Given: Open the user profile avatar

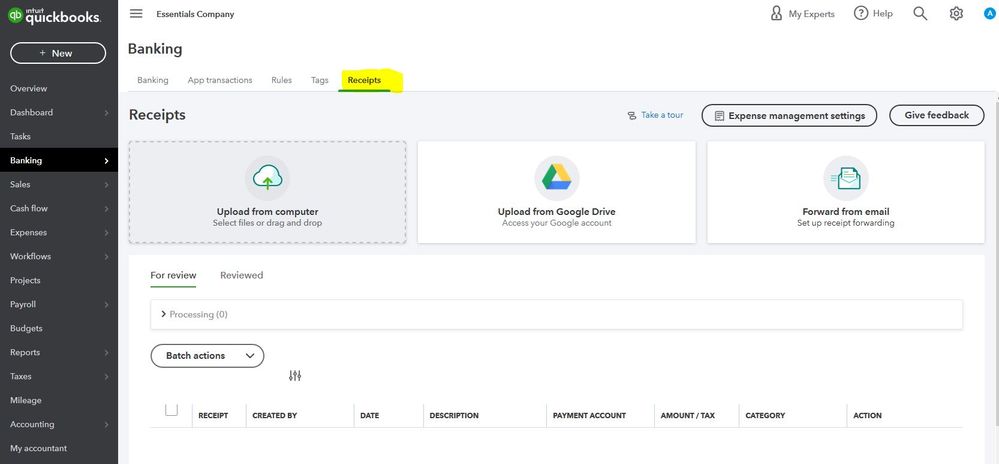Looking at the screenshot, I should 989,13.
